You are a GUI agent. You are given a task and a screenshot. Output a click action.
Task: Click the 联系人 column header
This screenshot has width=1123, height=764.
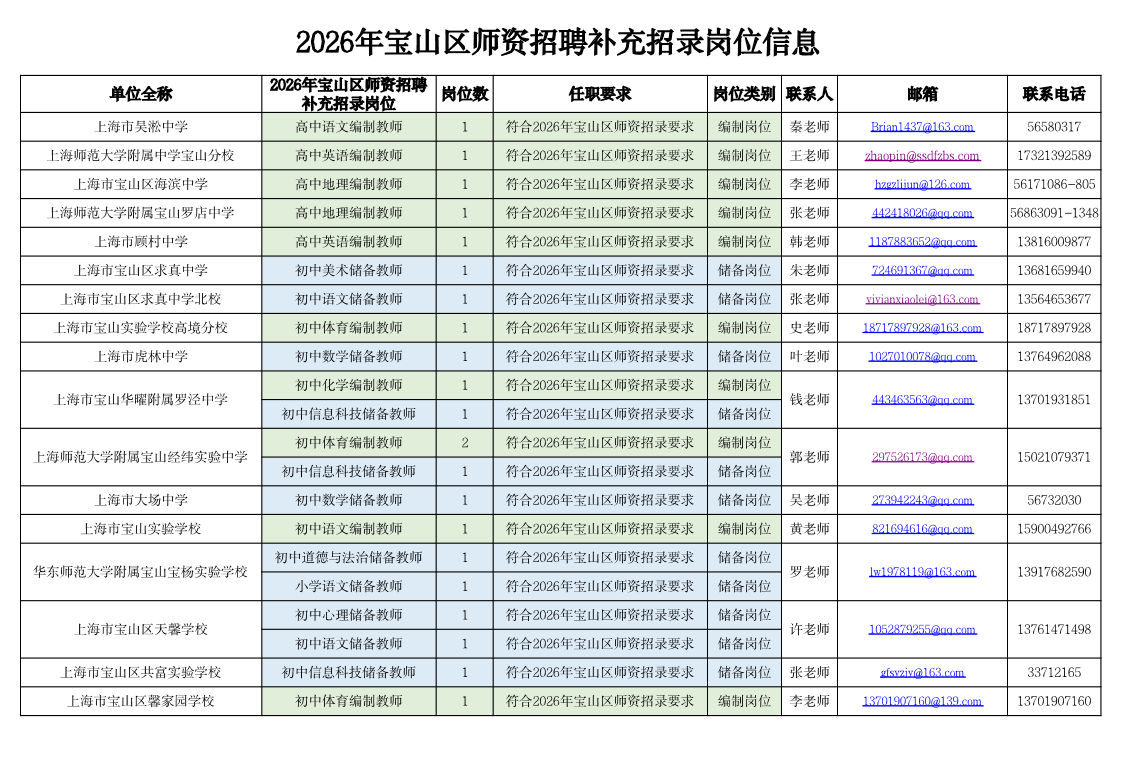(x=809, y=94)
